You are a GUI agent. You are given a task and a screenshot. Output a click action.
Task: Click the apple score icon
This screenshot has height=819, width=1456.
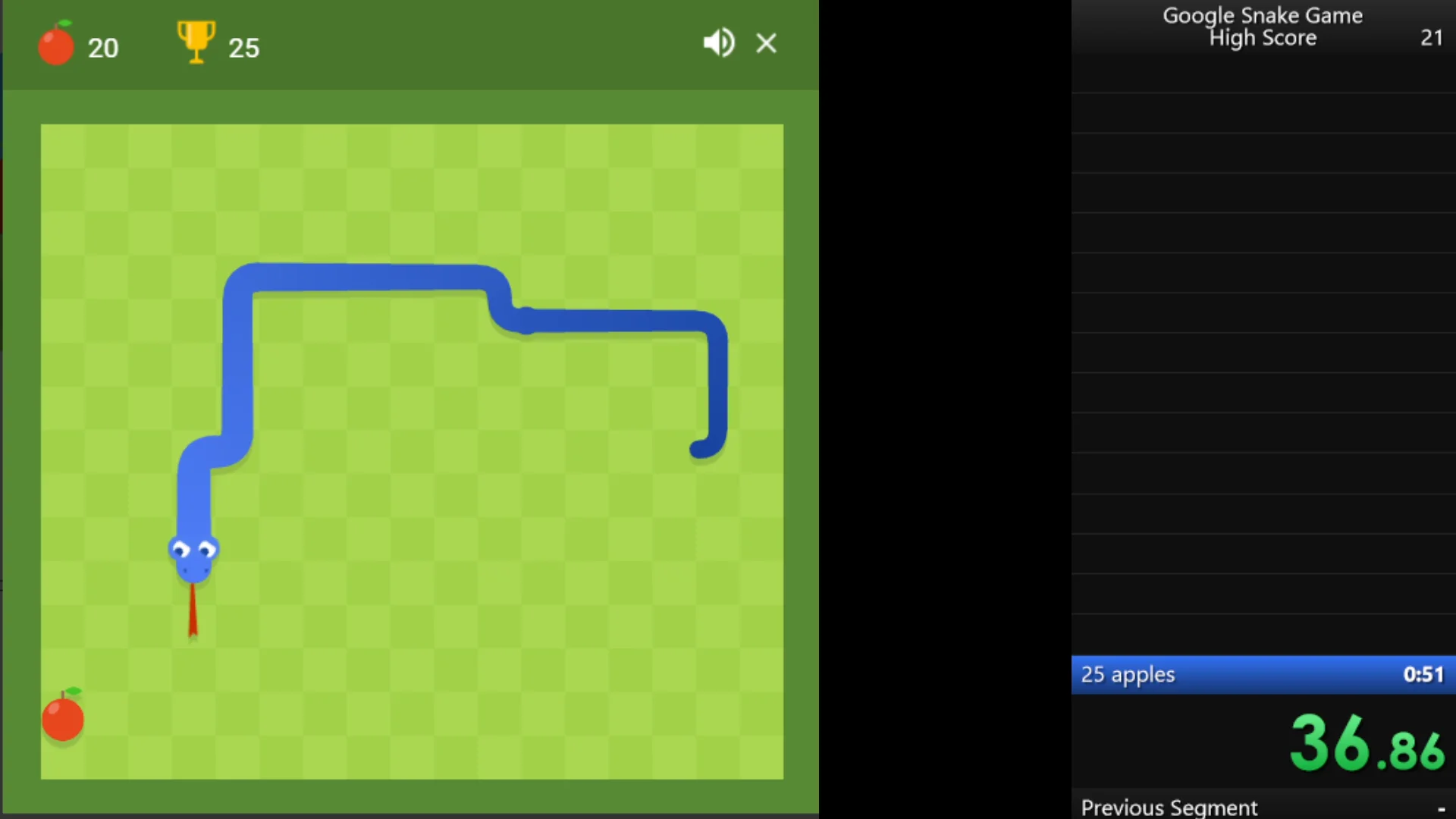[x=55, y=45]
